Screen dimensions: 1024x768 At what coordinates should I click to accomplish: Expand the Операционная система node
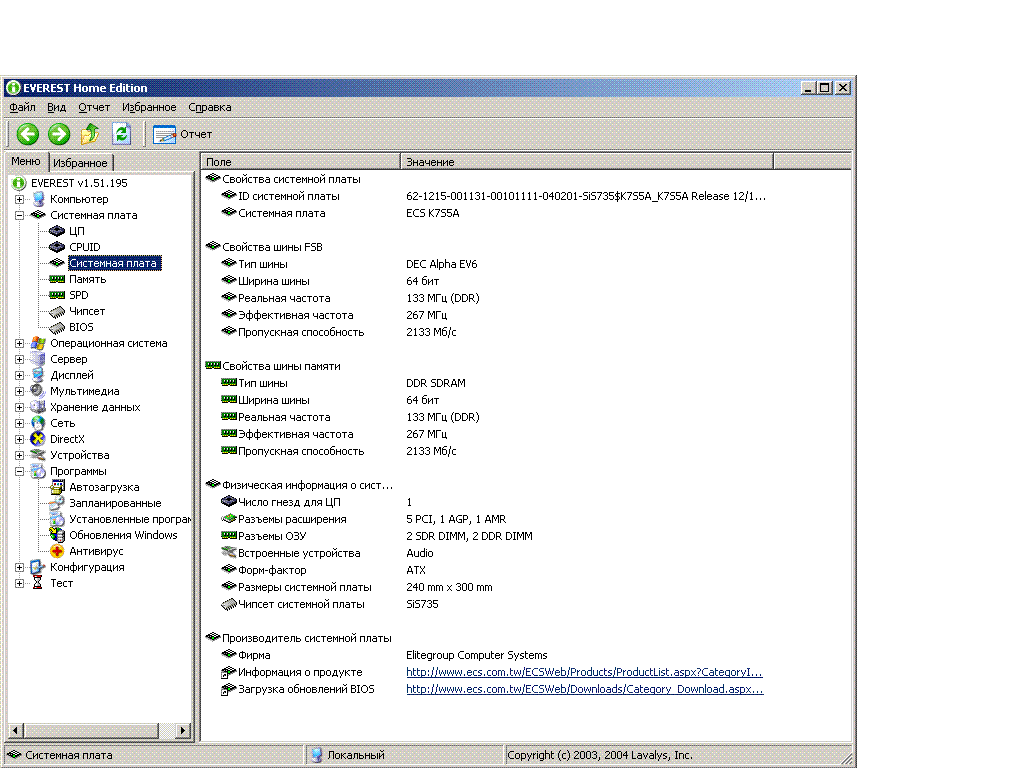pos(20,343)
